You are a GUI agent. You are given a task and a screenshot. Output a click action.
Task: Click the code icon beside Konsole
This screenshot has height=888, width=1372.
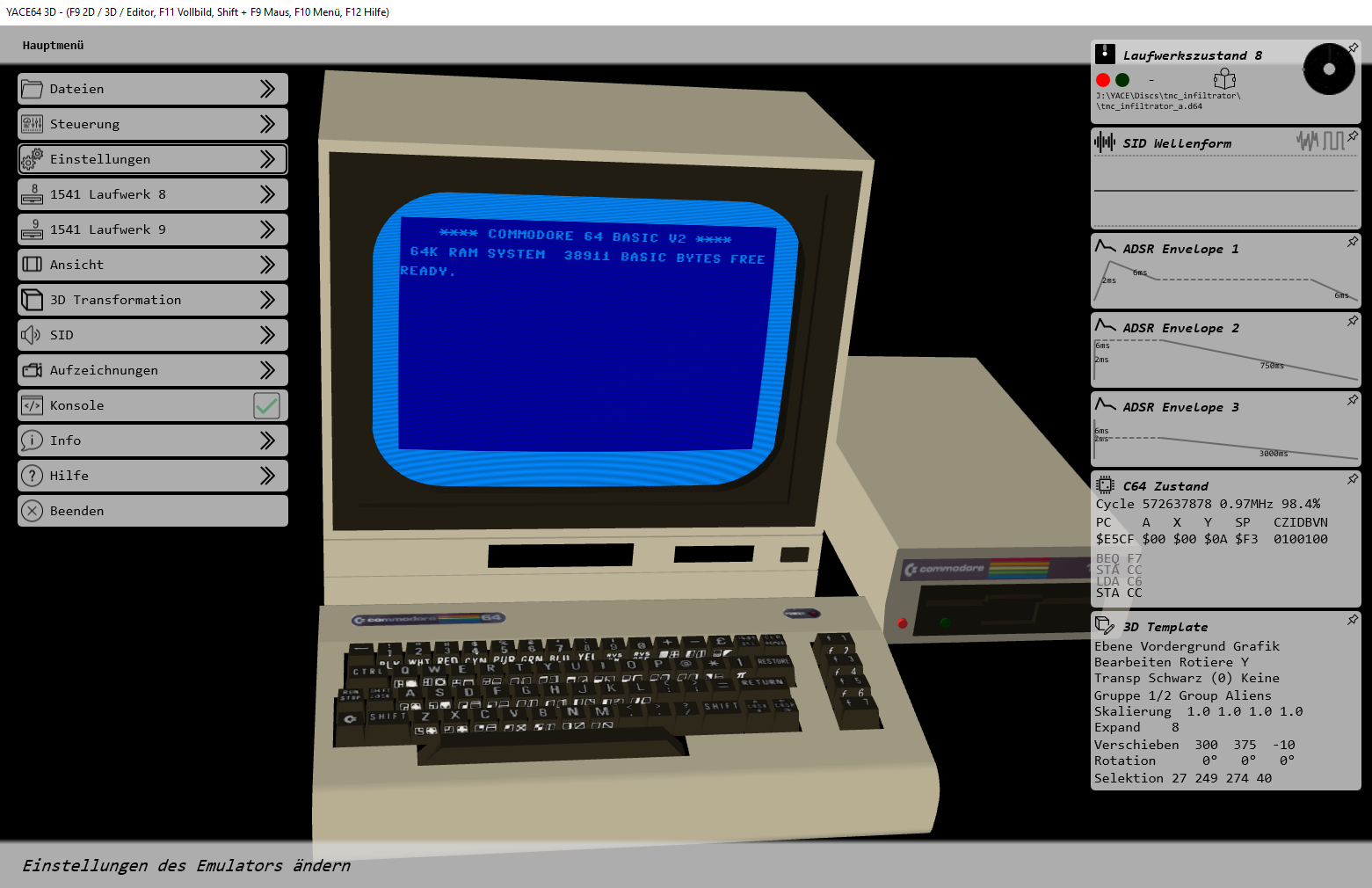(x=32, y=405)
